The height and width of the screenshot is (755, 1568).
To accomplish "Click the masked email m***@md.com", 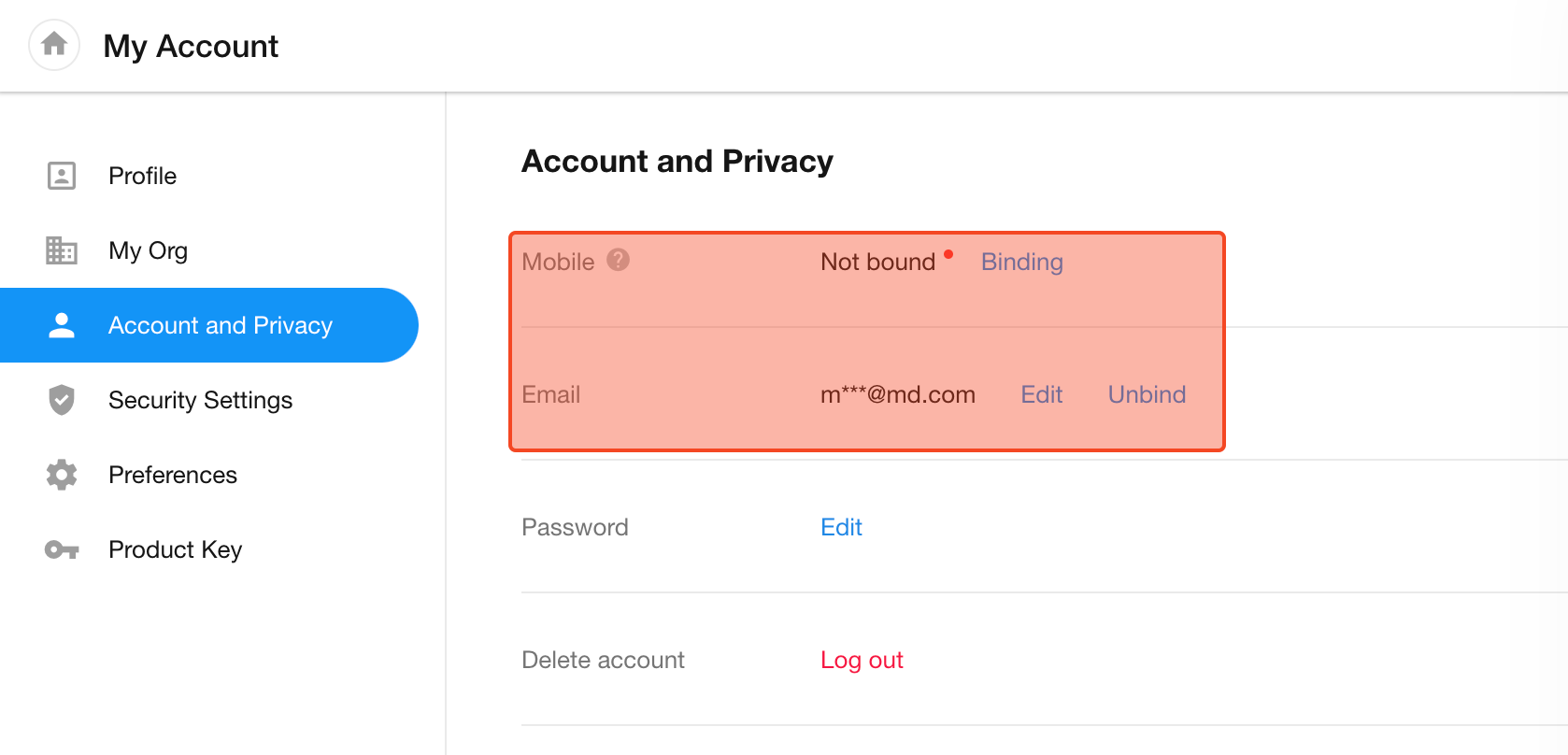I will tap(897, 394).
